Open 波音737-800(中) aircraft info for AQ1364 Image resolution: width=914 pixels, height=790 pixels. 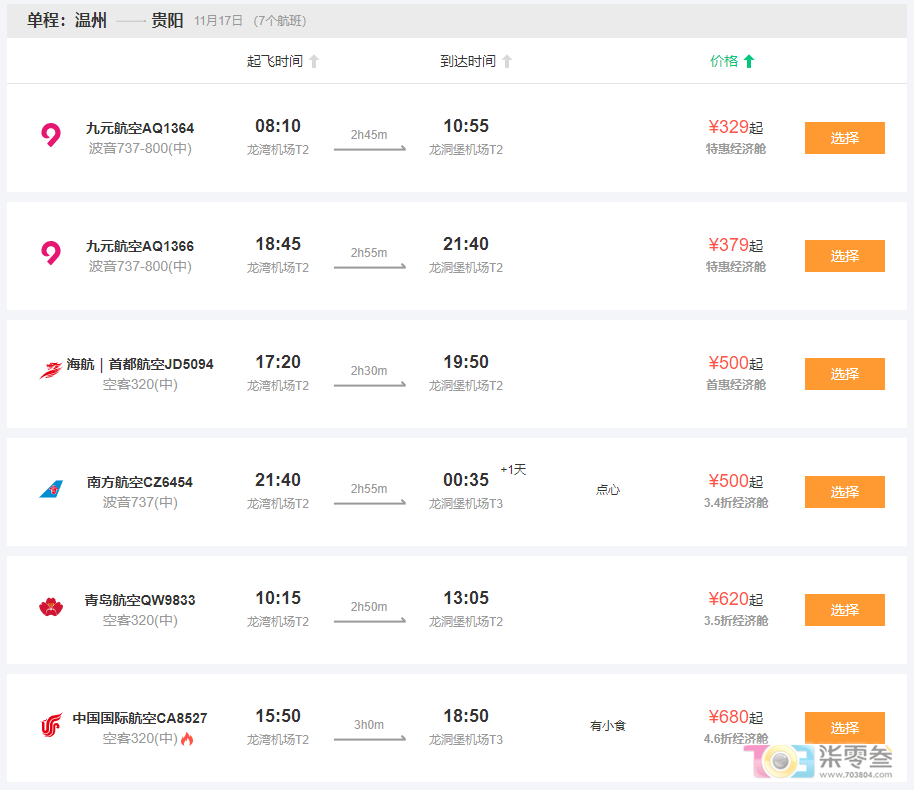[x=140, y=149]
